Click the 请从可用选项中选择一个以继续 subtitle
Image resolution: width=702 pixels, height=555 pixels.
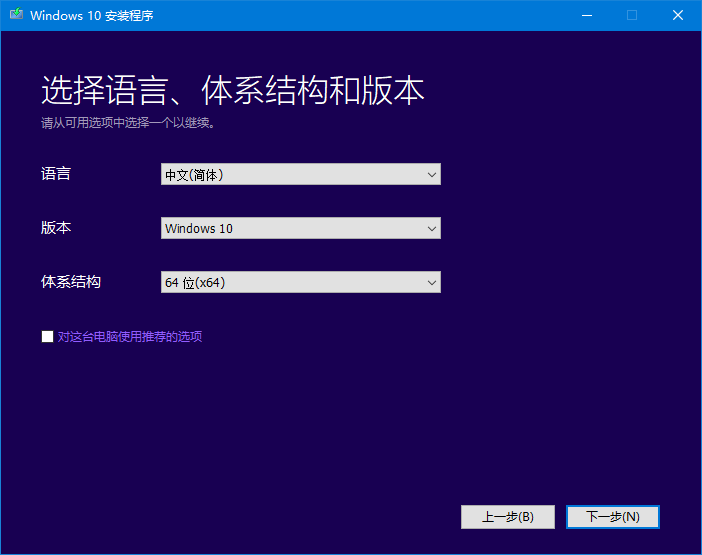pyautogui.click(x=128, y=124)
